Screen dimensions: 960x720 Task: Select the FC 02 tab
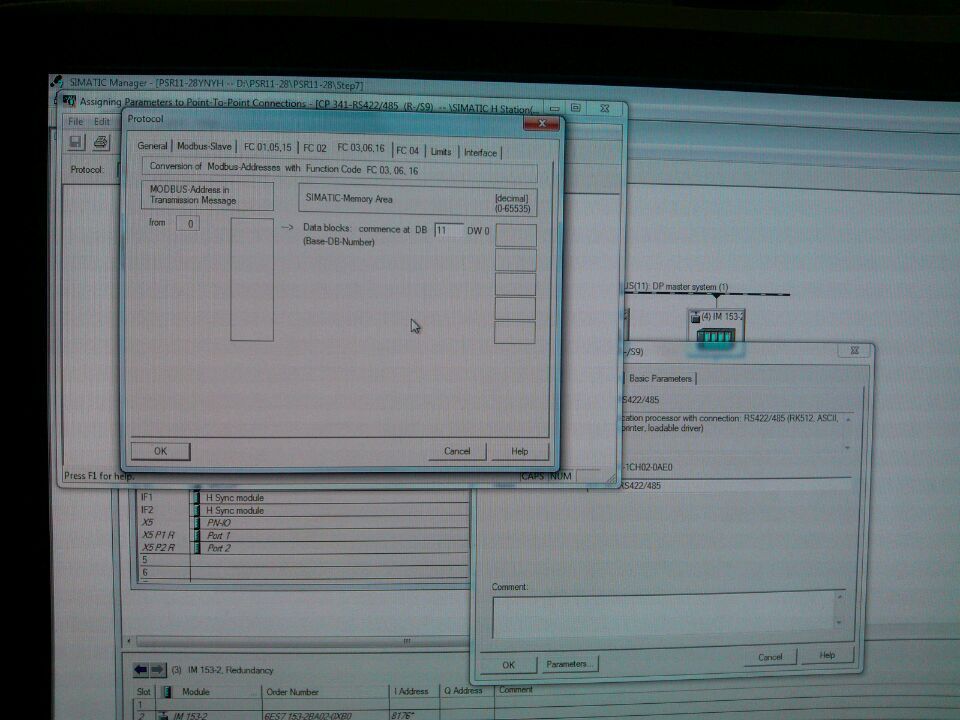(x=315, y=148)
